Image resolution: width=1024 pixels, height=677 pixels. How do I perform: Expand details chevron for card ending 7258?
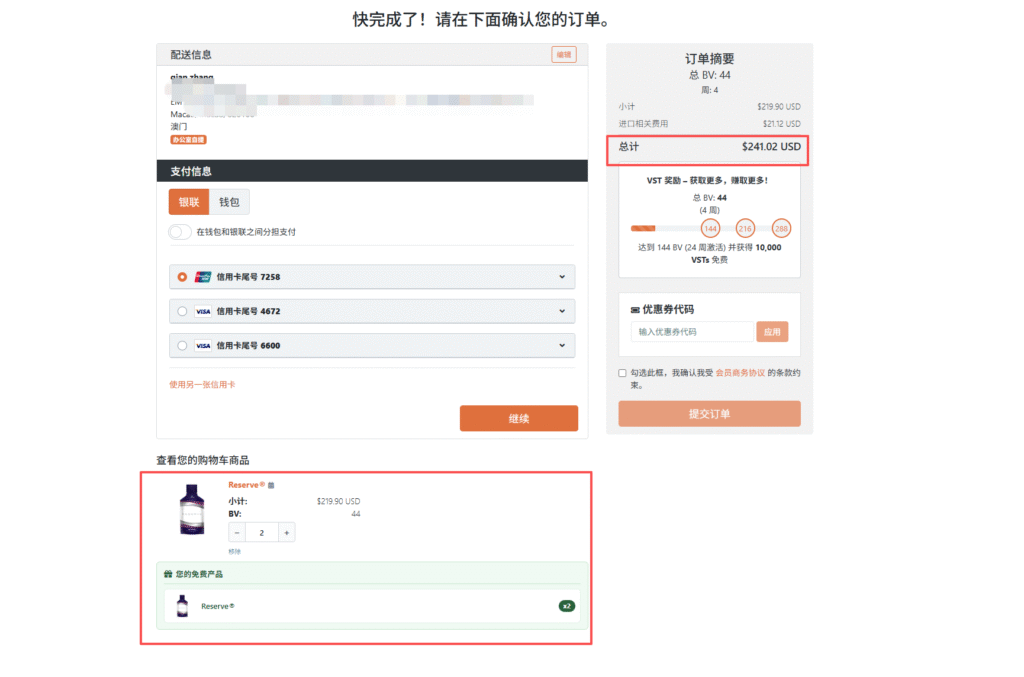click(x=562, y=277)
